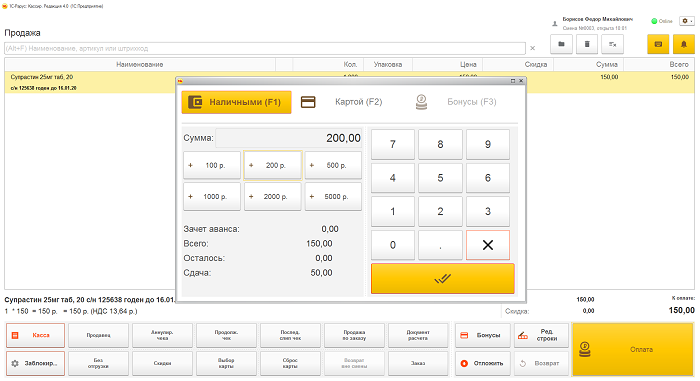The height and width of the screenshot is (381, 700).
Task: Click the Заказ button
Action: coord(418,364)
